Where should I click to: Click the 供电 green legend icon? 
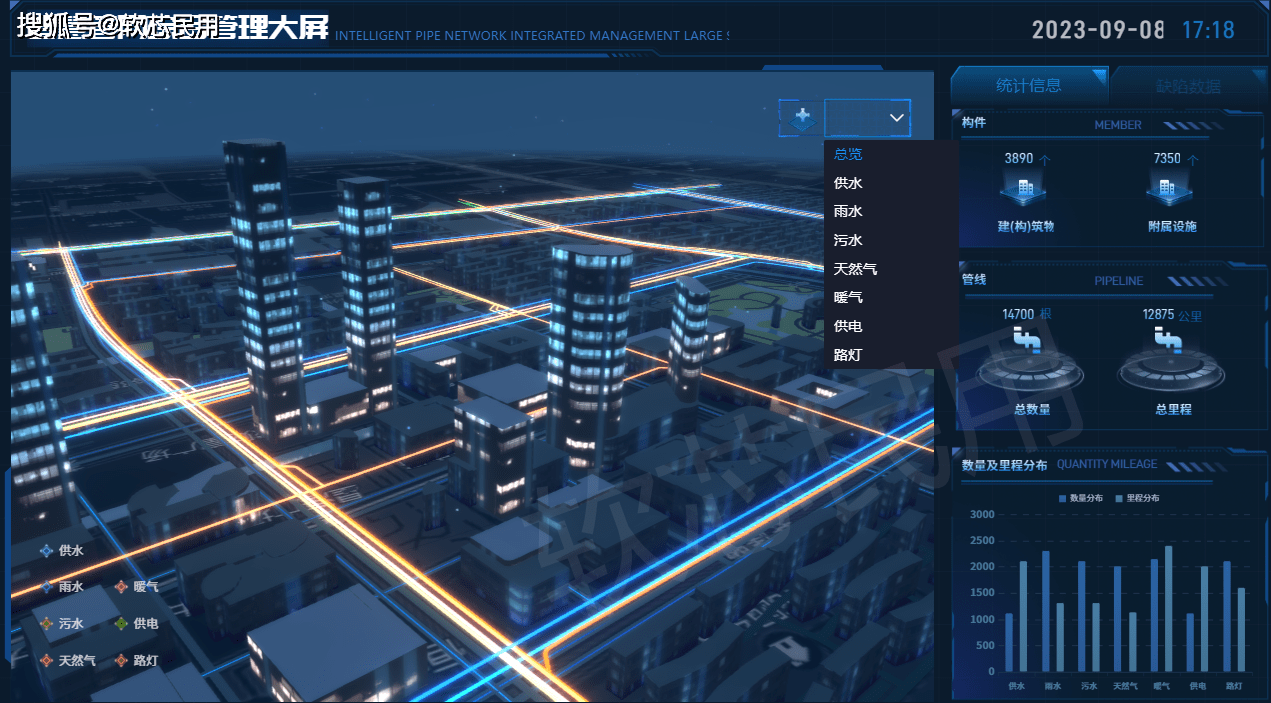tap(121, 624)
